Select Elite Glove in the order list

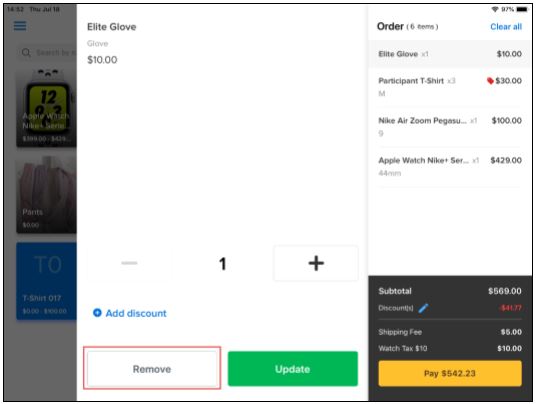pos(450,54)
